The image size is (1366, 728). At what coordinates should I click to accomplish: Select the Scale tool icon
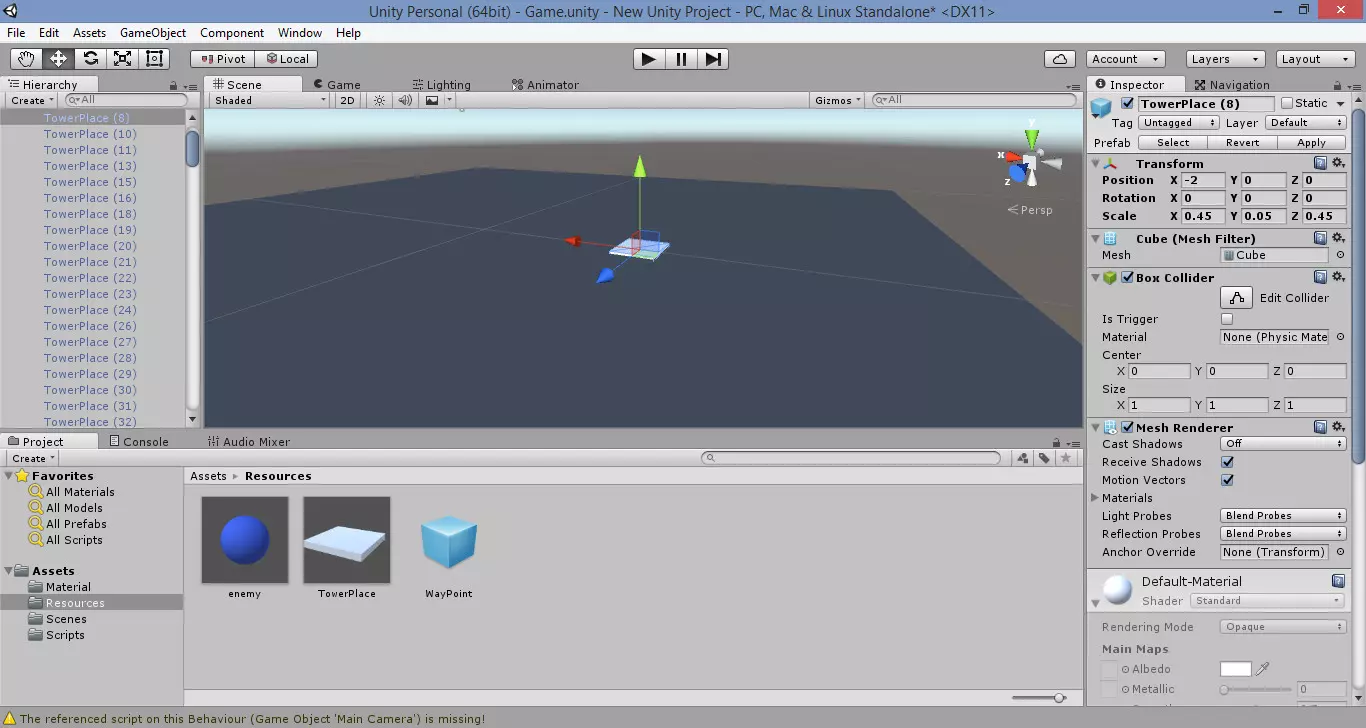pyautogui.click(x=123, y=59)
